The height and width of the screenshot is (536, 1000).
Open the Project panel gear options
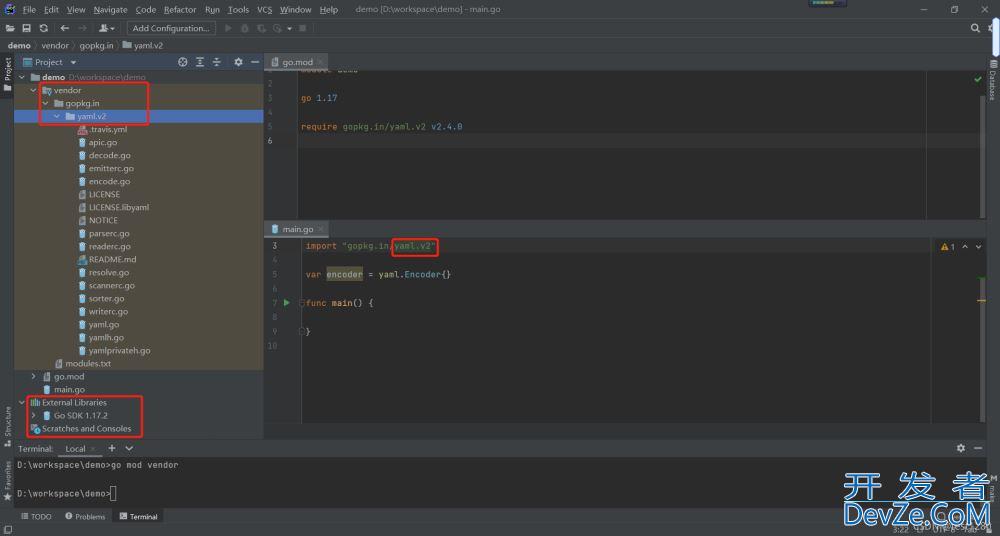(238, 62)
